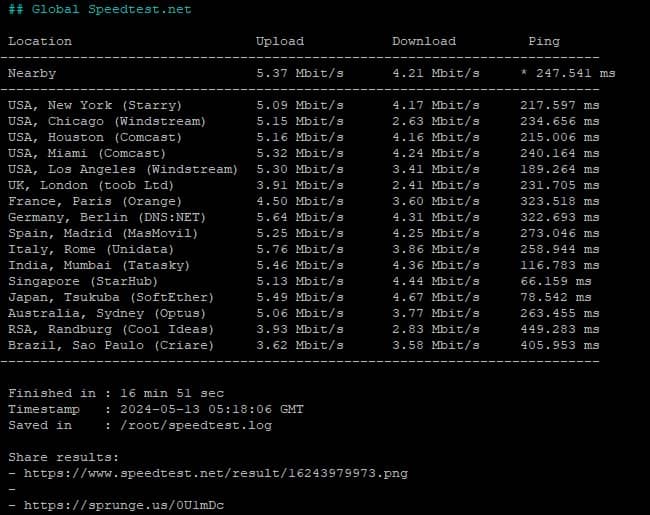Select the Brazil, Sao Paulo (Criare) row
650x515 pixels.
[111, 345]
